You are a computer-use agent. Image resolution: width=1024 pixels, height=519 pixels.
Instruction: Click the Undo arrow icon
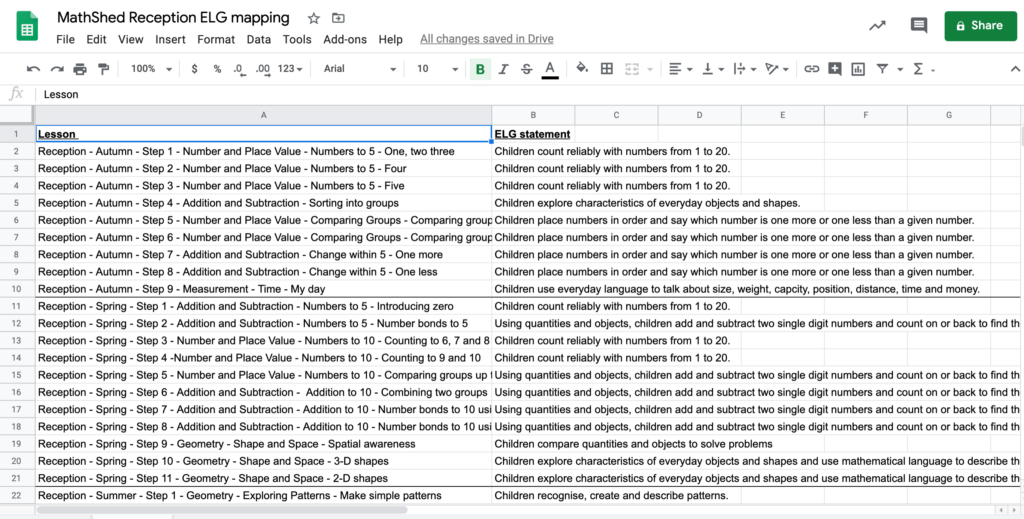point(33,69)
